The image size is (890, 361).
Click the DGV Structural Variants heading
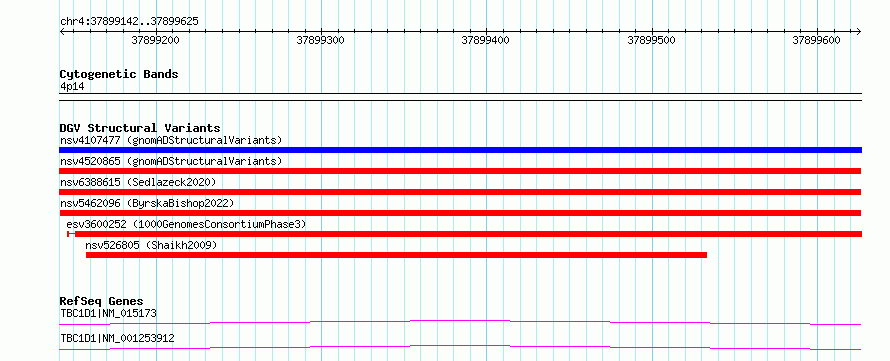coord(140,128)
